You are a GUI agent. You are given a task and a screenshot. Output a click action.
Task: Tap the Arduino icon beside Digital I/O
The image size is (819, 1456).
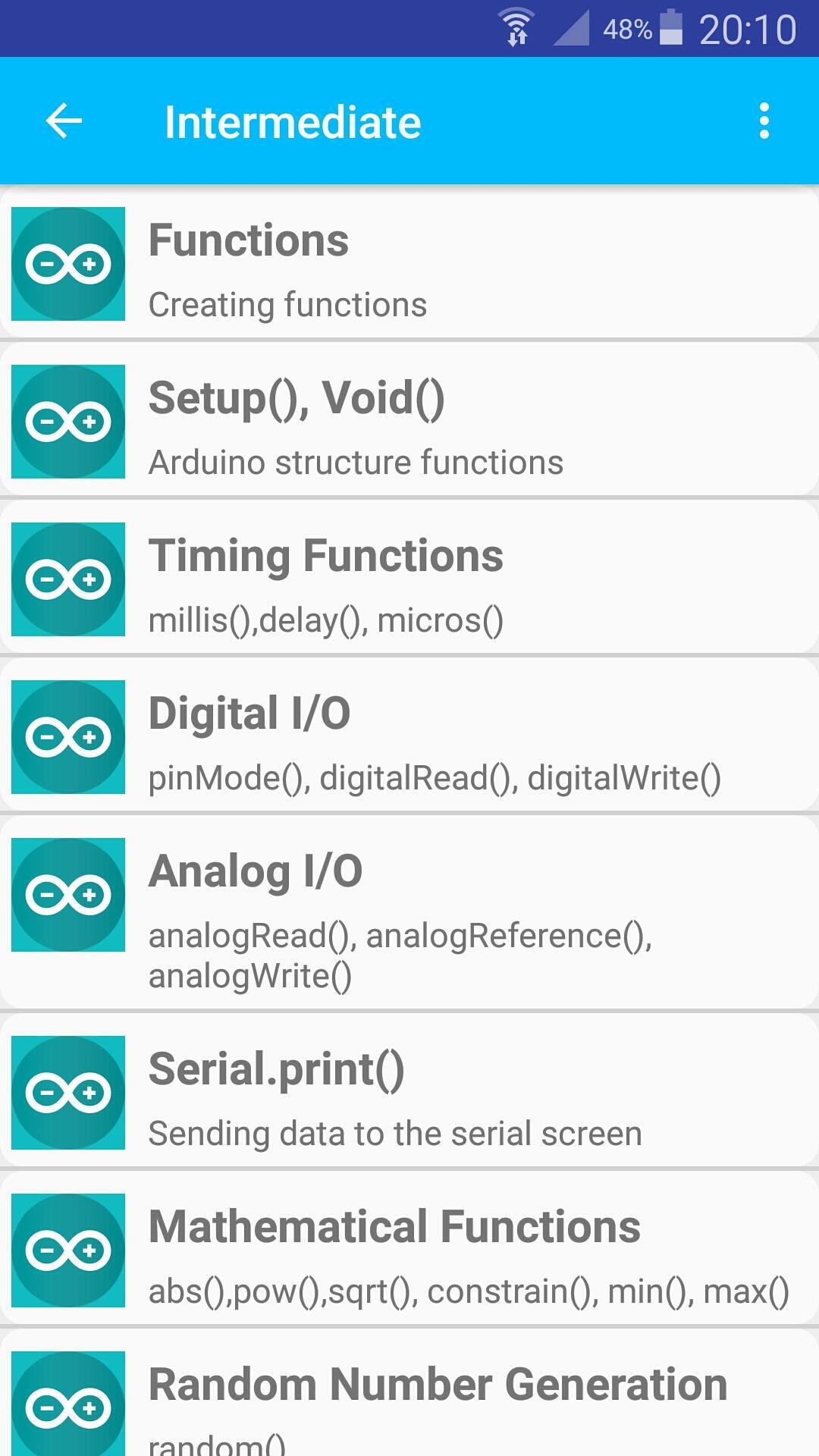click(68, 737)
